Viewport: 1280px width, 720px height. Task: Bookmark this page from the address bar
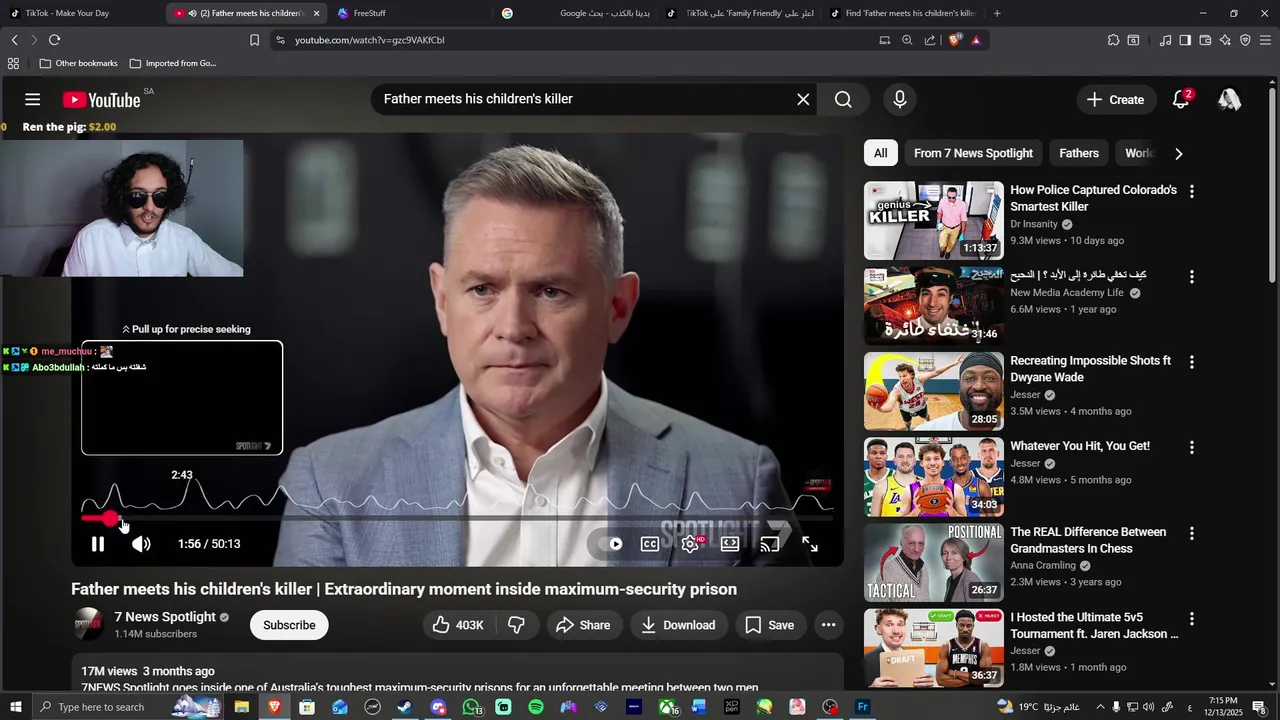coord(254,40)
